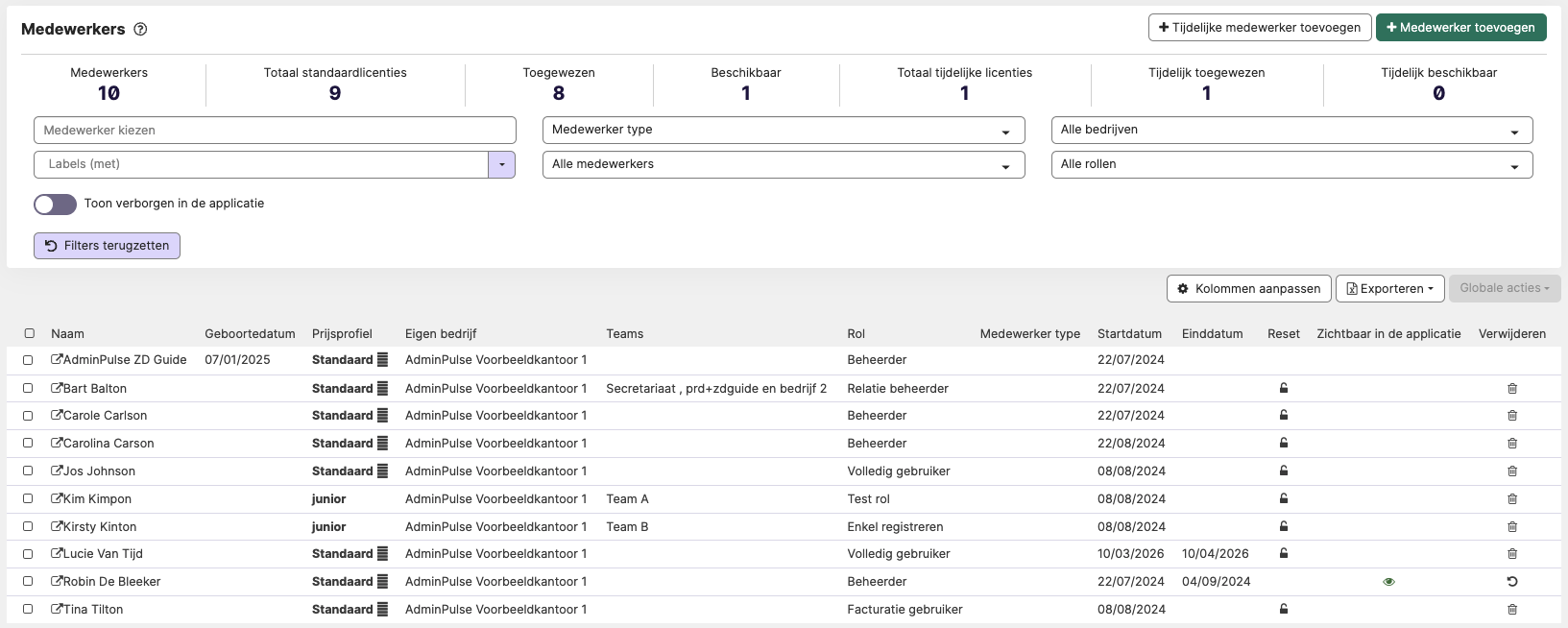Delete Kim Kimpon using trash icon

pyautogui.click(x=1512, y=499)
